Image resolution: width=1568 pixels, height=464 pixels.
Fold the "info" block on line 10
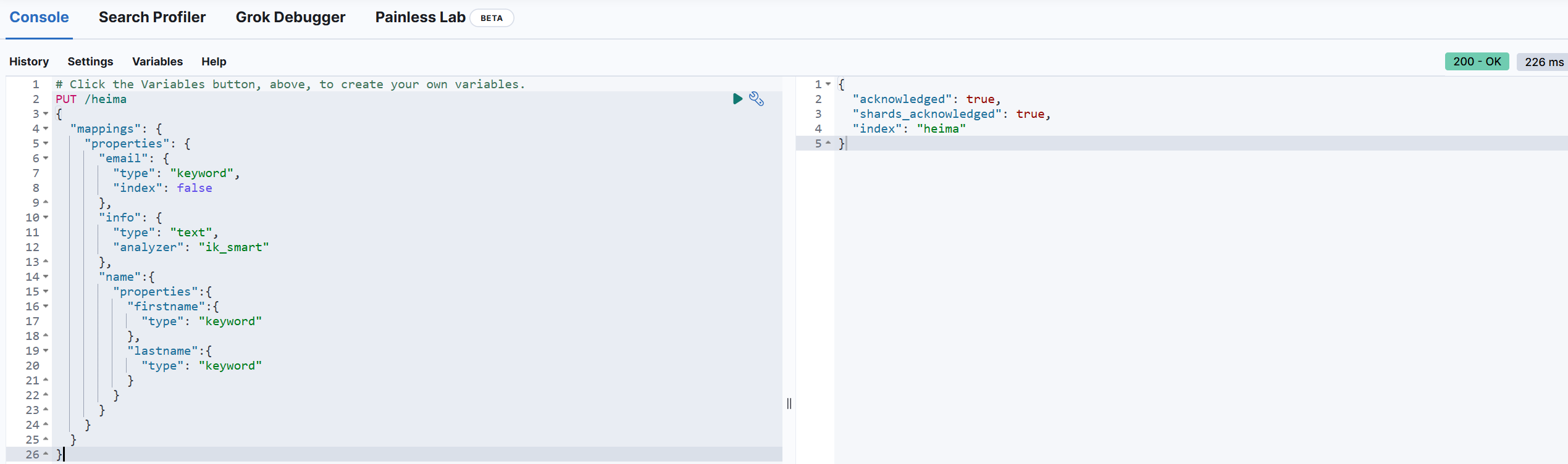tap(46, 217)
